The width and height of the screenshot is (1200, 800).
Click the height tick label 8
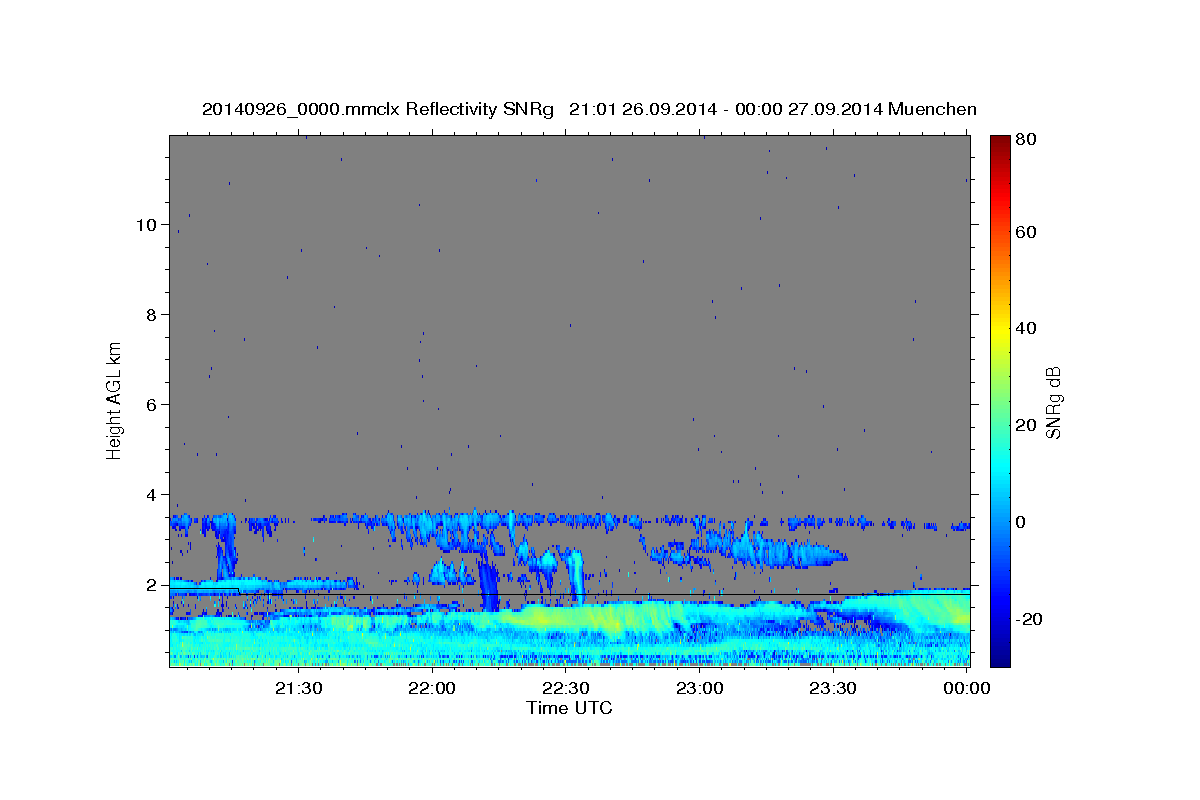tap(150, 314)
